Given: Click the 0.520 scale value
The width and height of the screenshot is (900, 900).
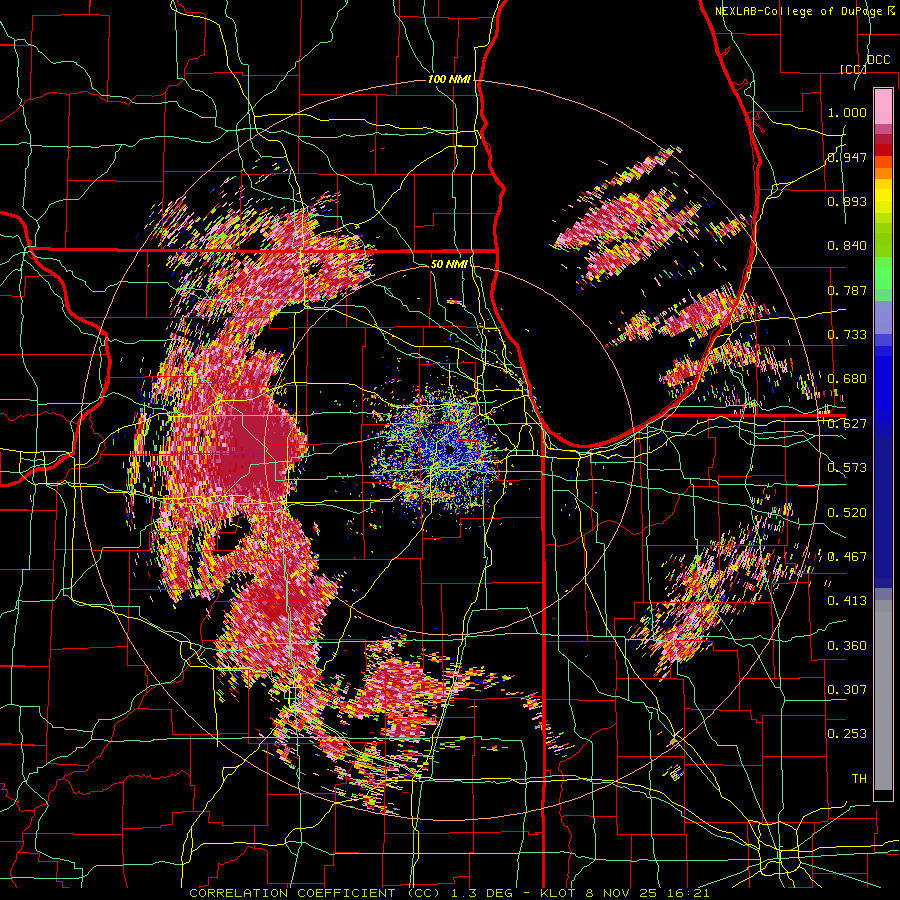Looking at the screenshot, I should (847, 513).
